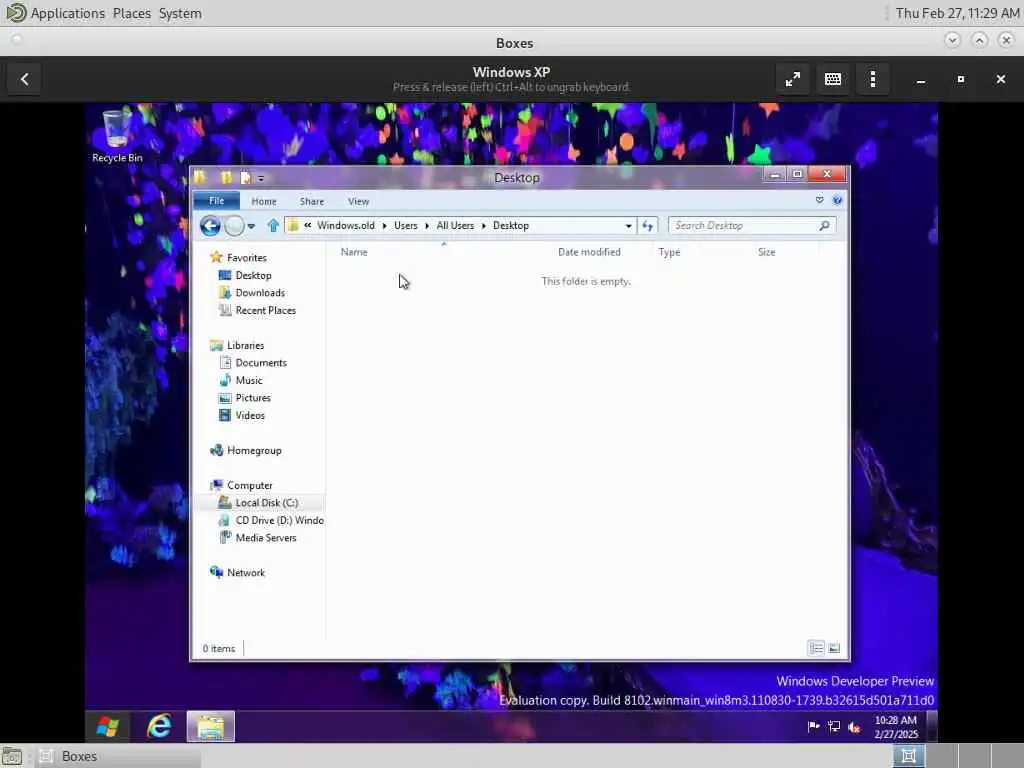This screenshot has width=1024, height=768.
Task: Launch Internet Explorer from taskbar
Action: pyautogui.click(x=159, y=726)
